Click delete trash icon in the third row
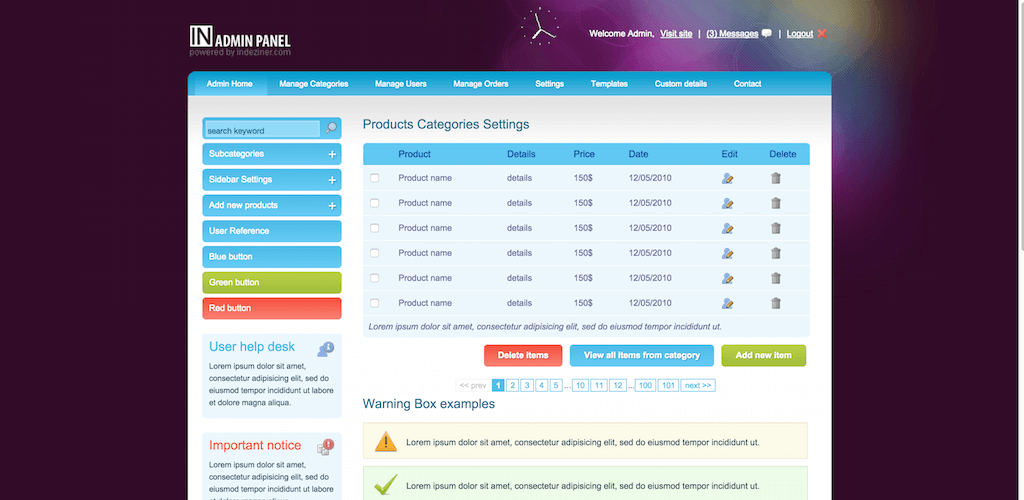Screen dimensions: 1024x500 [776, 228]
